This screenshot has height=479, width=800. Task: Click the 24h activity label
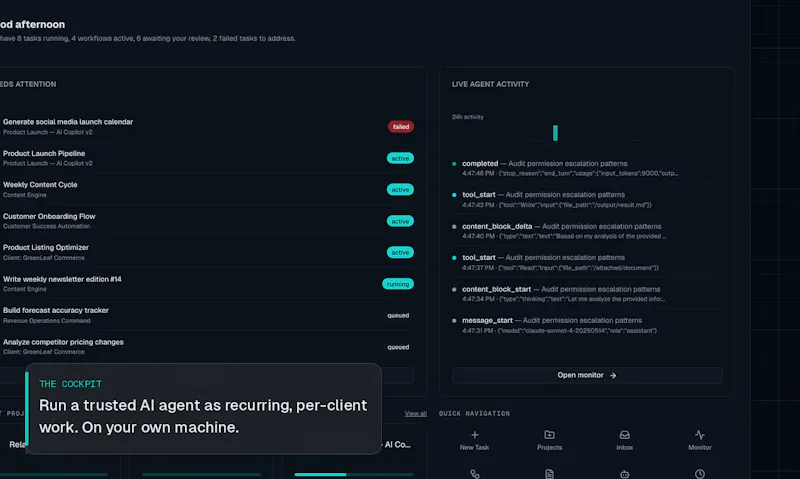pos(467,117)
